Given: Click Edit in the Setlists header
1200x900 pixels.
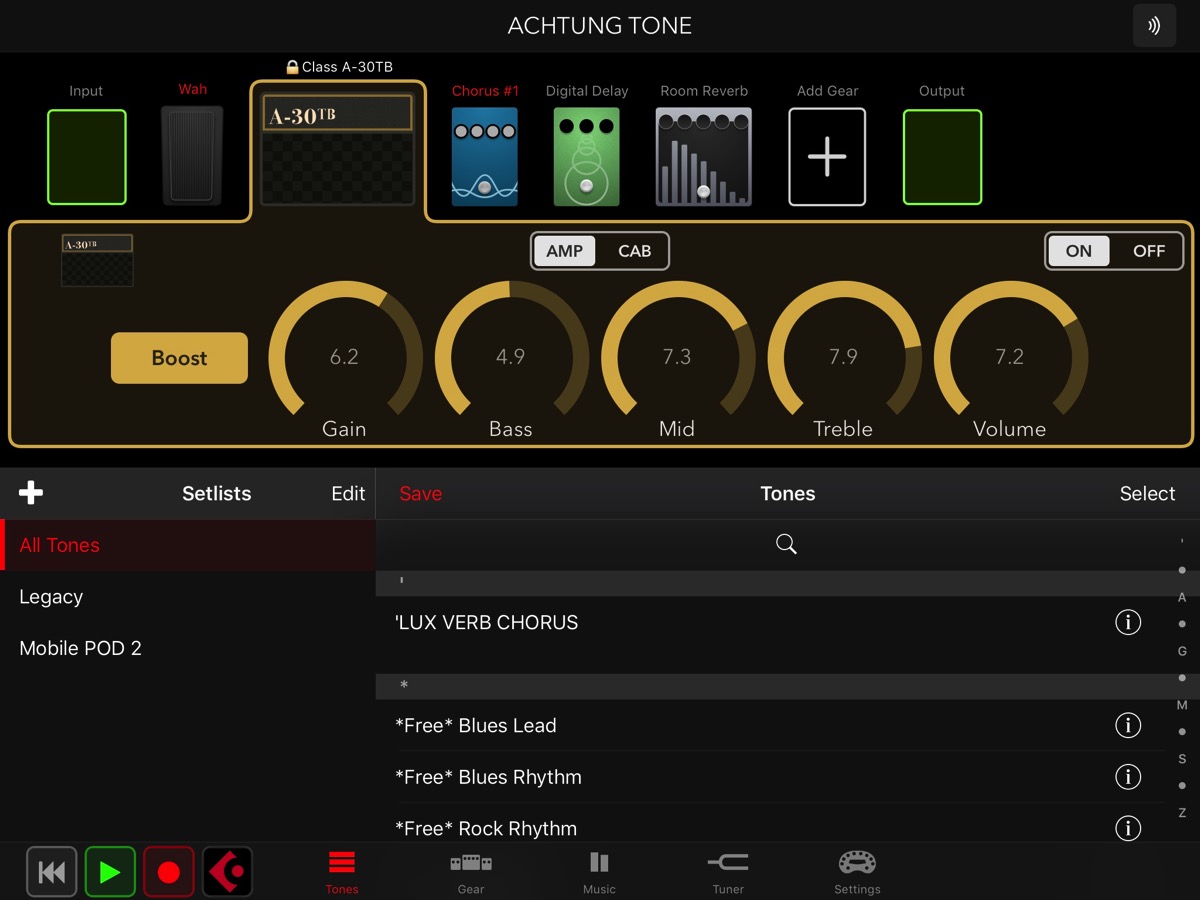Looking at the screenshot, I should (x=348, y=493).
